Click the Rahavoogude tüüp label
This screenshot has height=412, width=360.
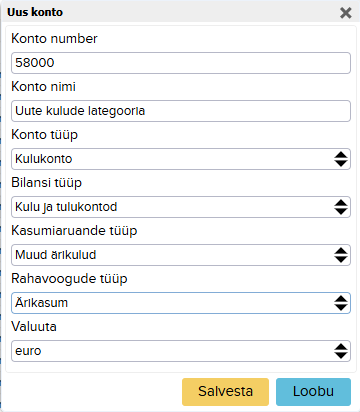[69, 279]
